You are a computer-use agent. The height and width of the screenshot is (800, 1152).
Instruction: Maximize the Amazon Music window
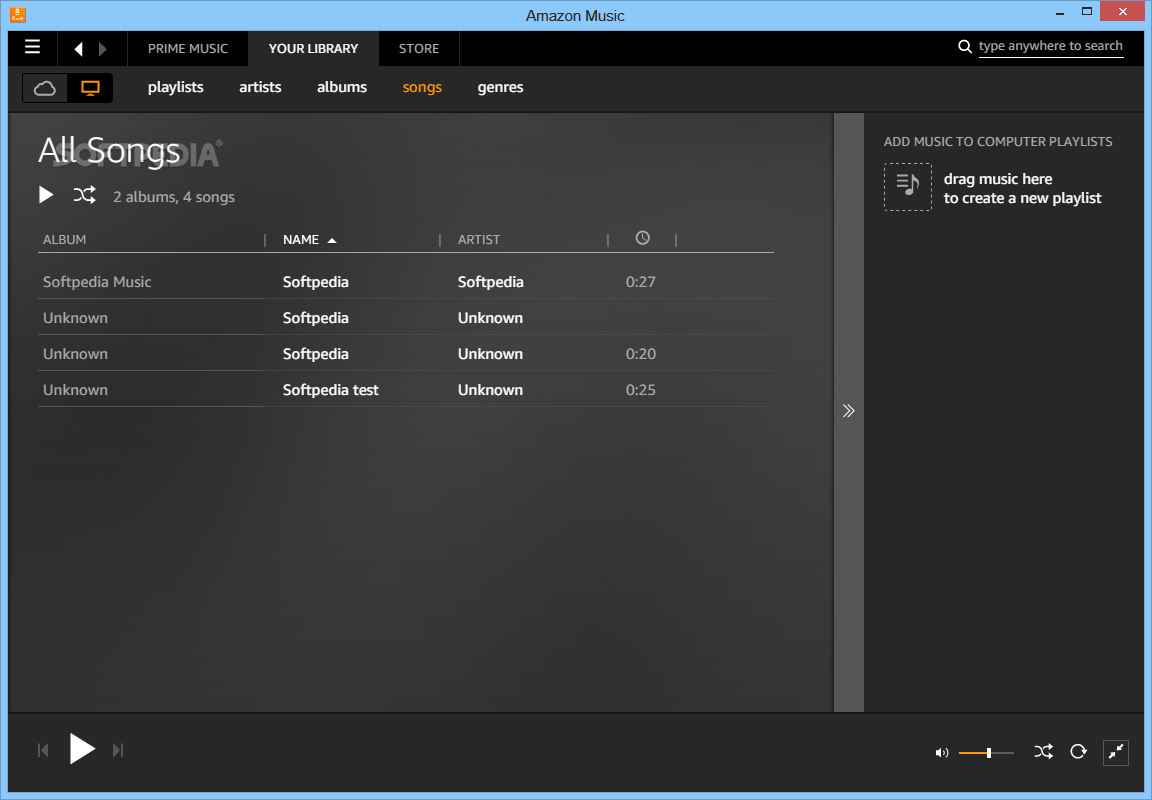[1087, 11]
